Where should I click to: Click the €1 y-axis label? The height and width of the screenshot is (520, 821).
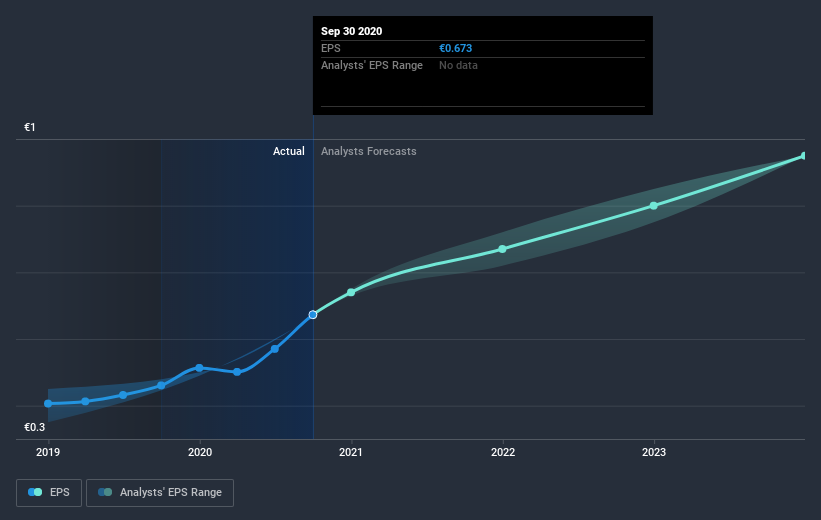coord(30,127)
